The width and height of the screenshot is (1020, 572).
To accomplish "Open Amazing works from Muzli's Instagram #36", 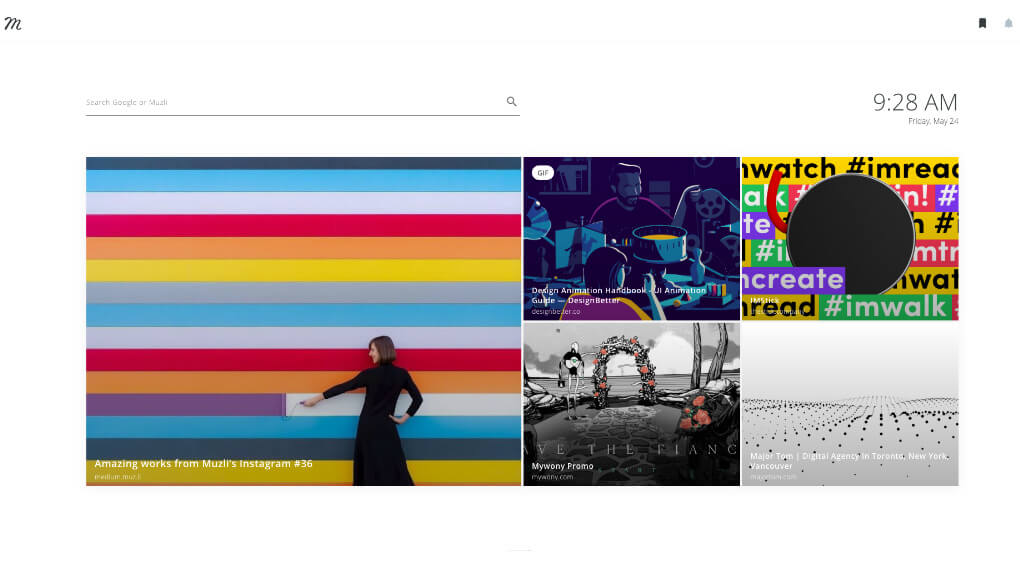I will pos(203,464).
